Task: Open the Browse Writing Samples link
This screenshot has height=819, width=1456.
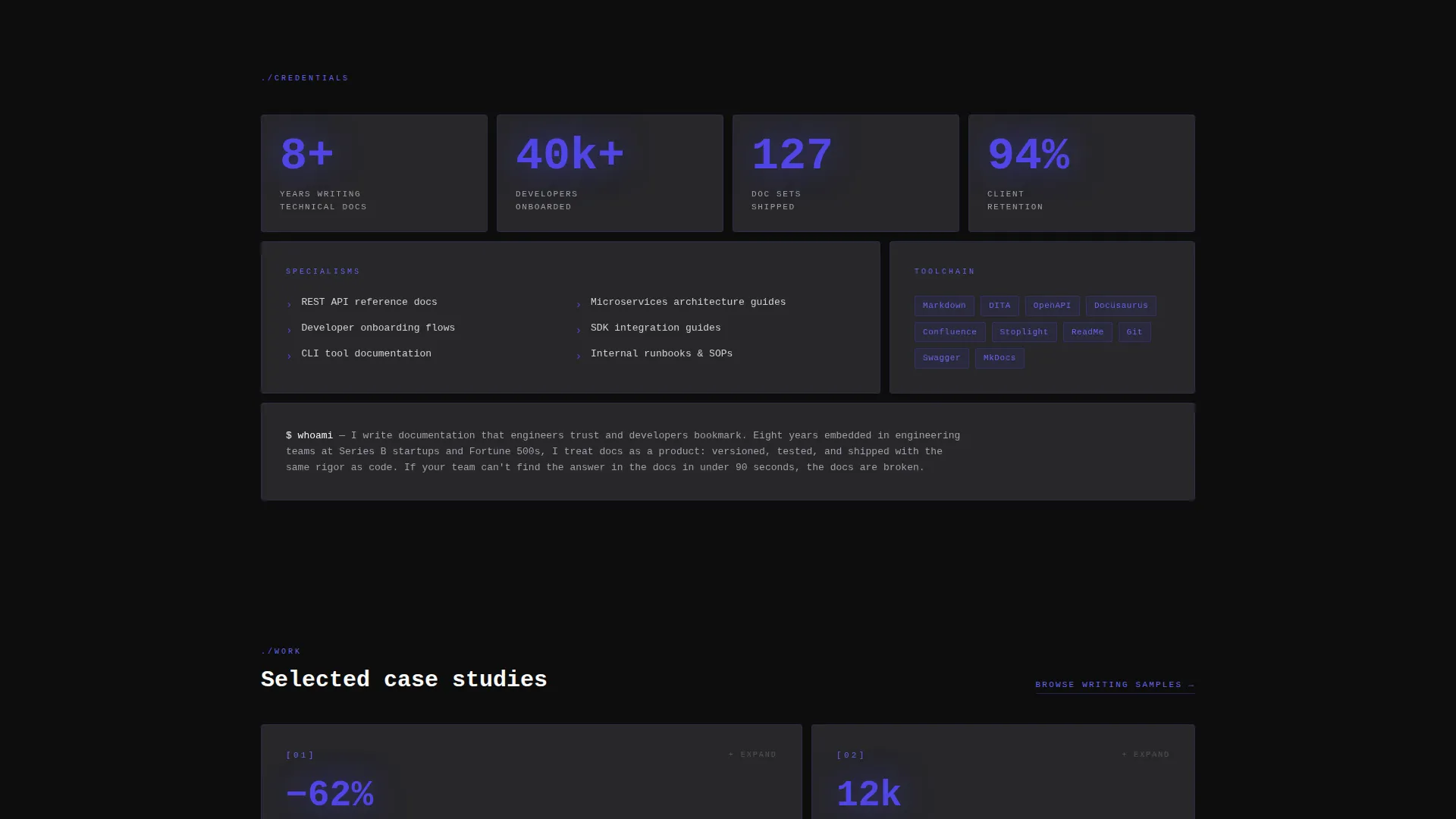Action: (1115, 685)
